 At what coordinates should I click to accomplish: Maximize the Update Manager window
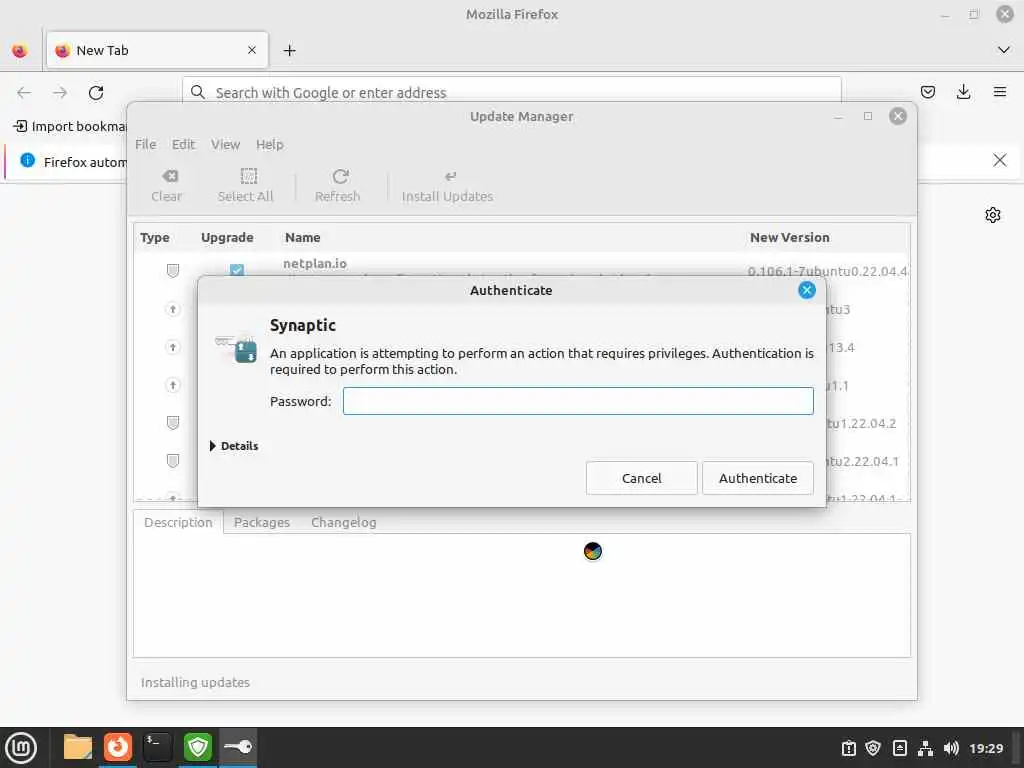tap(868, 116)
